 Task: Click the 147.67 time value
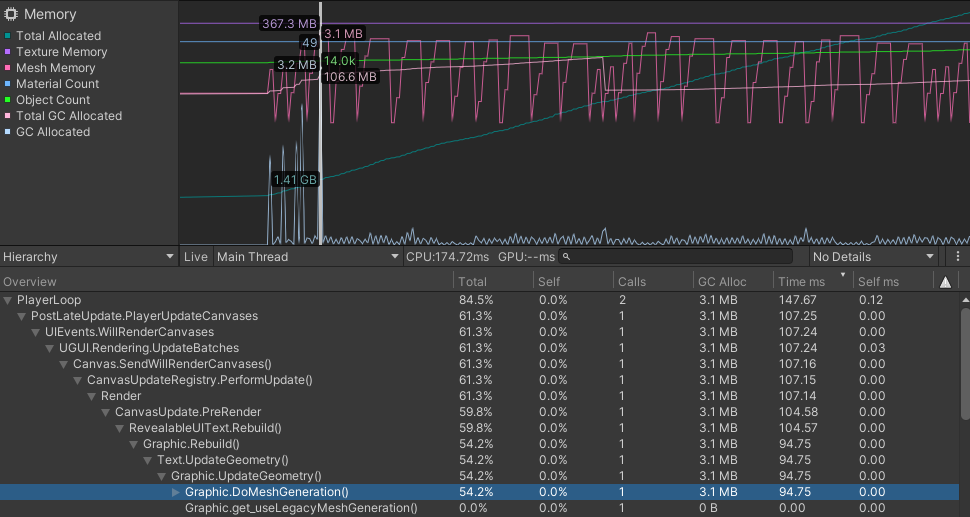(x=797, y=300)
